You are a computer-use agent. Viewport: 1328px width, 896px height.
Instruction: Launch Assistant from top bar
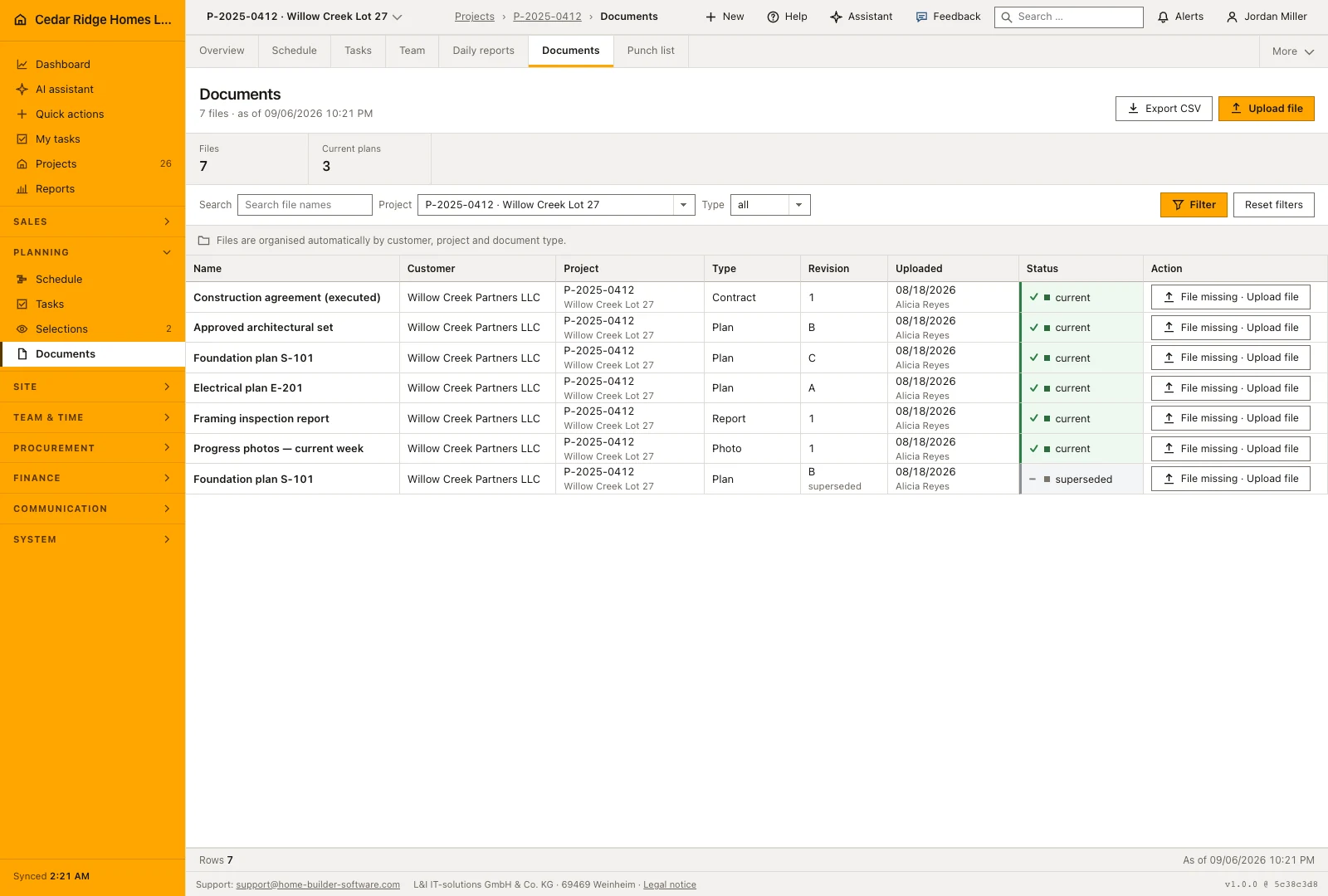pyautogui.click(x=862, y=17)
